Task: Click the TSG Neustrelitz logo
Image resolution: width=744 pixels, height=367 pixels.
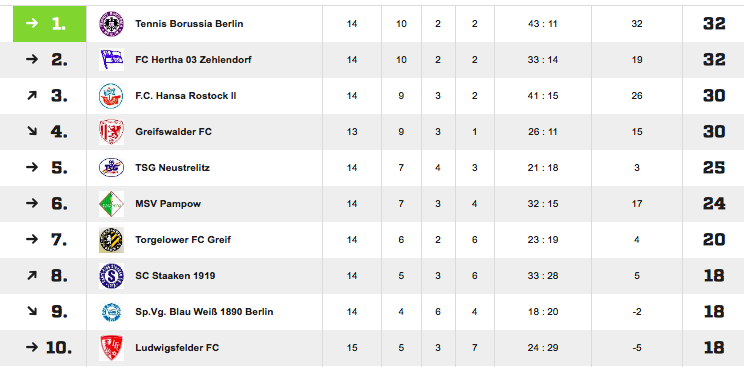Action: click(111, 168)
